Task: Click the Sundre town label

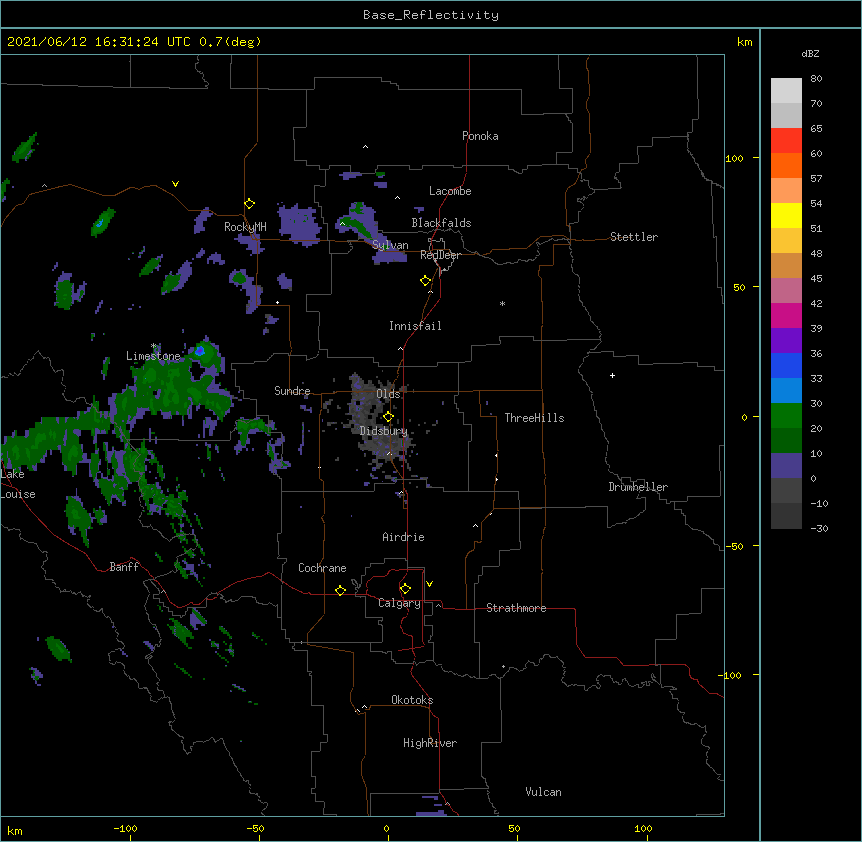Action: 292,391
